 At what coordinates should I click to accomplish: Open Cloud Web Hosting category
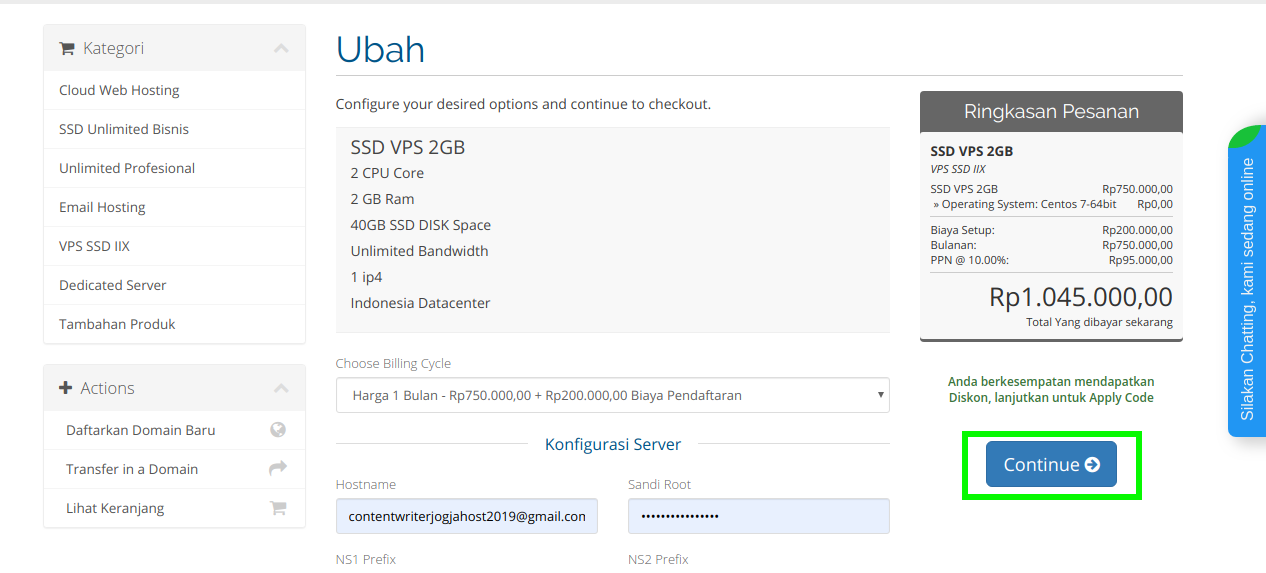(119, 90)
